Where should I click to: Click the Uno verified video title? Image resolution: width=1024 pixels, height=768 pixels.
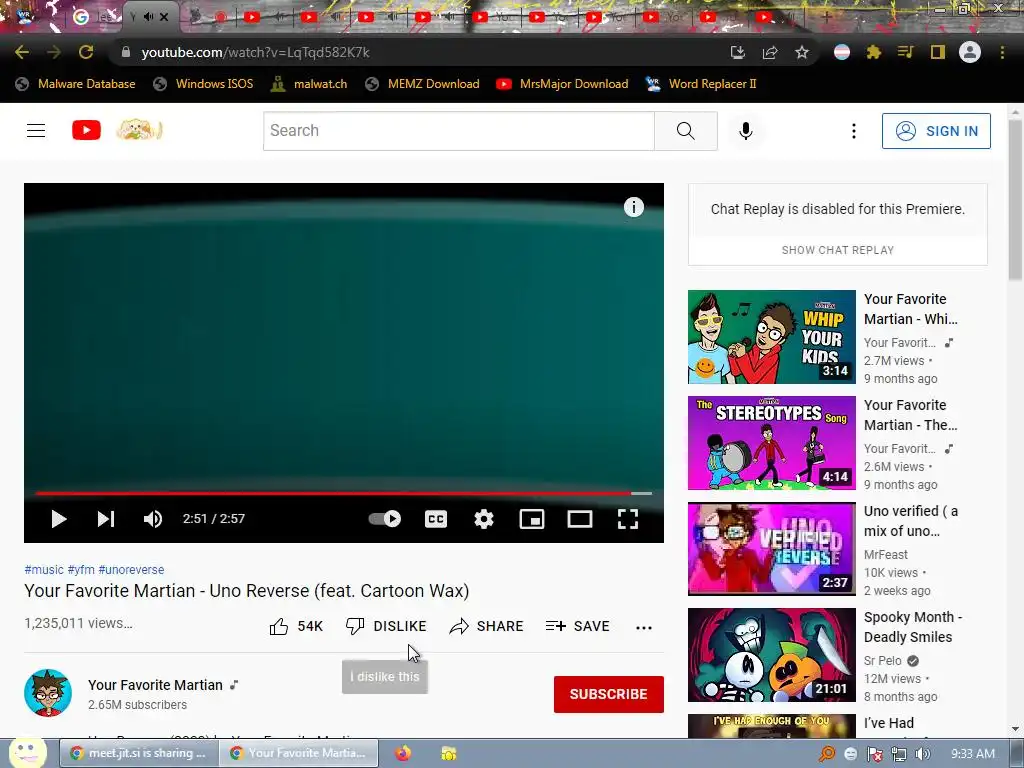911,521
